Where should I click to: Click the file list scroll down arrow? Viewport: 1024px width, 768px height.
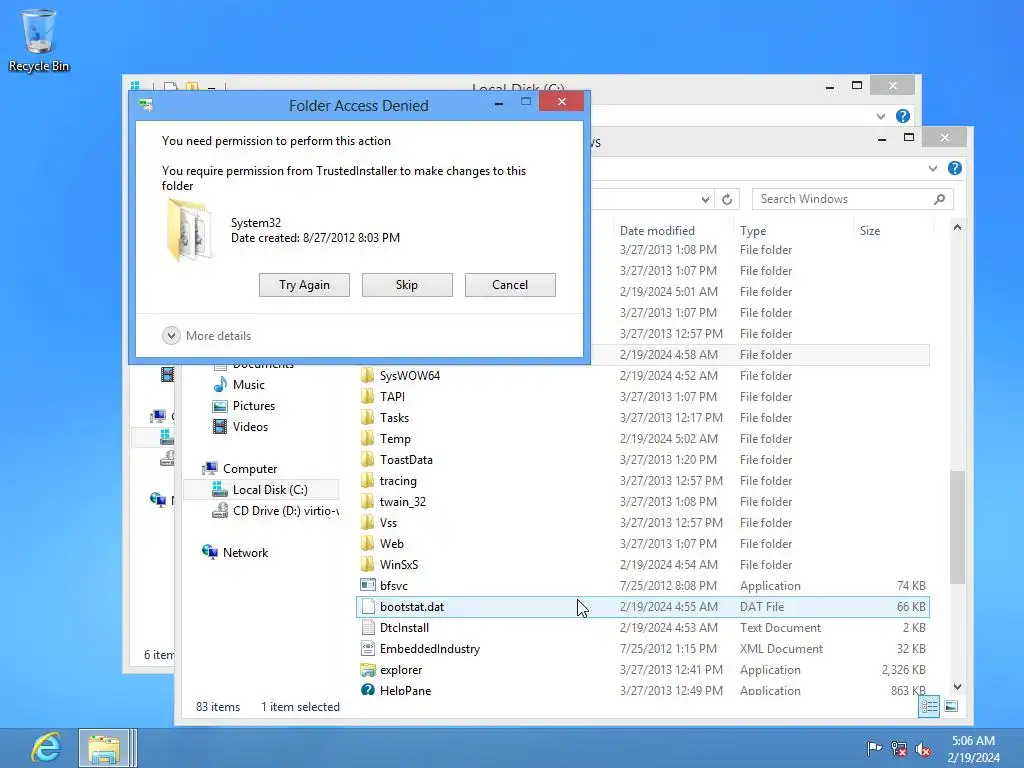click(957, 686)
